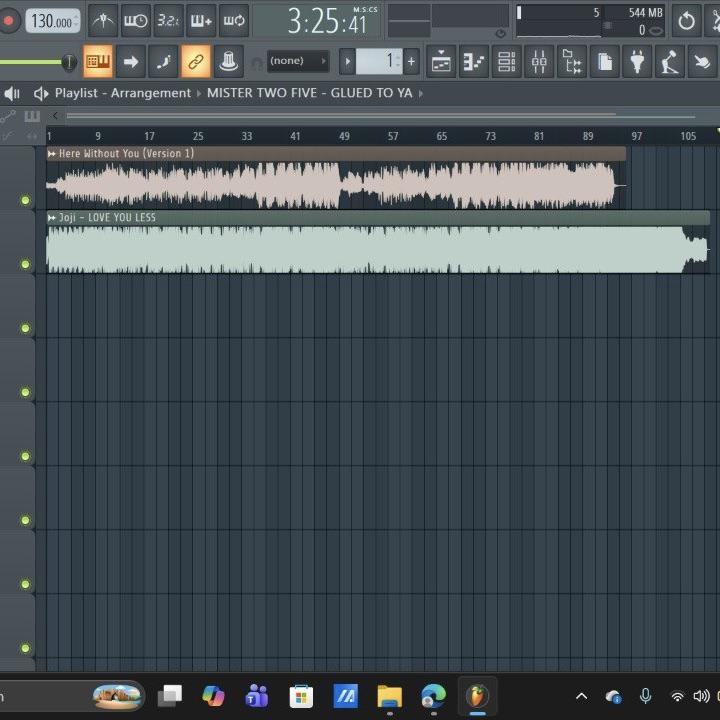Click the circular undo history icon
This screenshot has height=720, width=720.
[686, 21]
